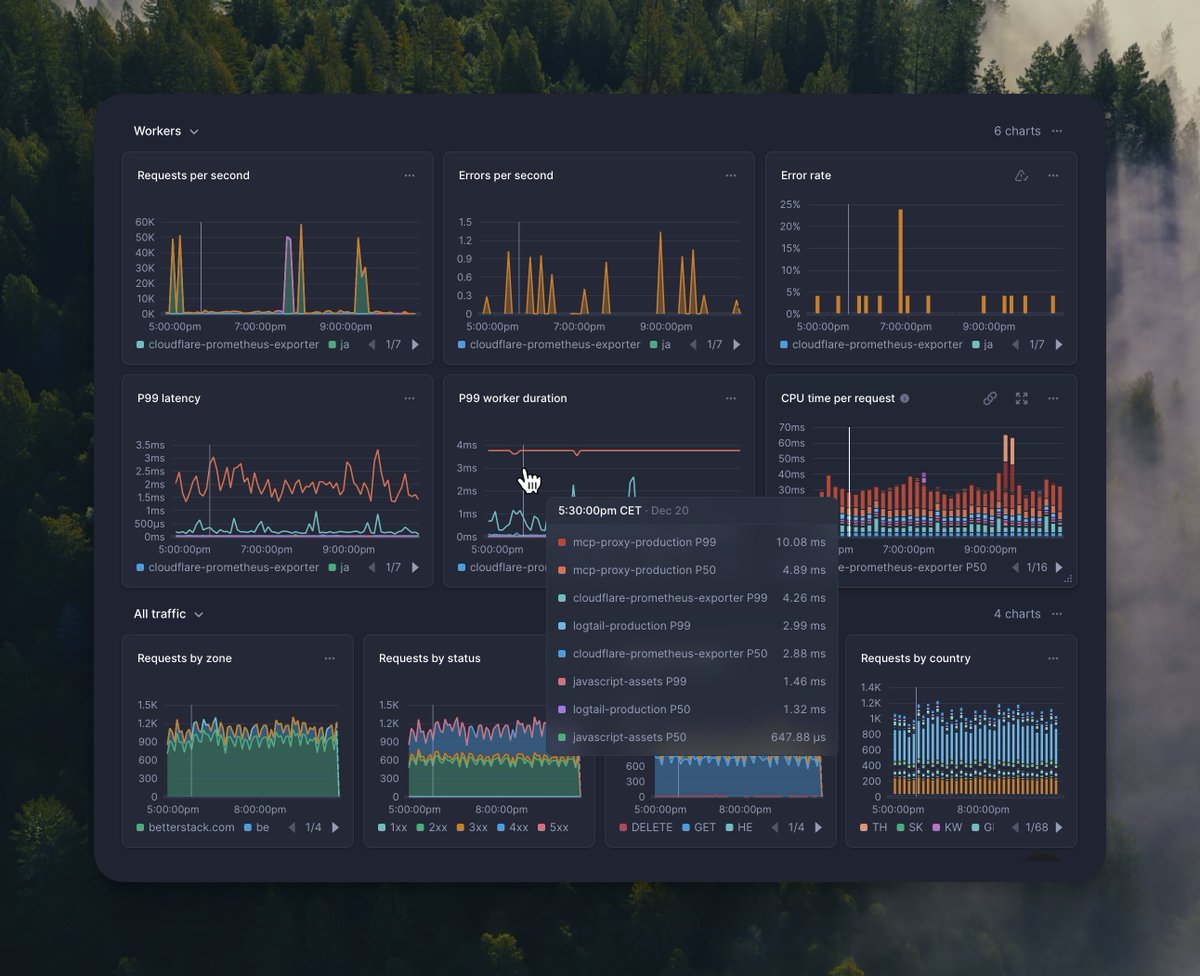Viewport: 1200px width, 976px height.
Task: Collapse the Workers section chevron
Action: (x=194, y=132)
